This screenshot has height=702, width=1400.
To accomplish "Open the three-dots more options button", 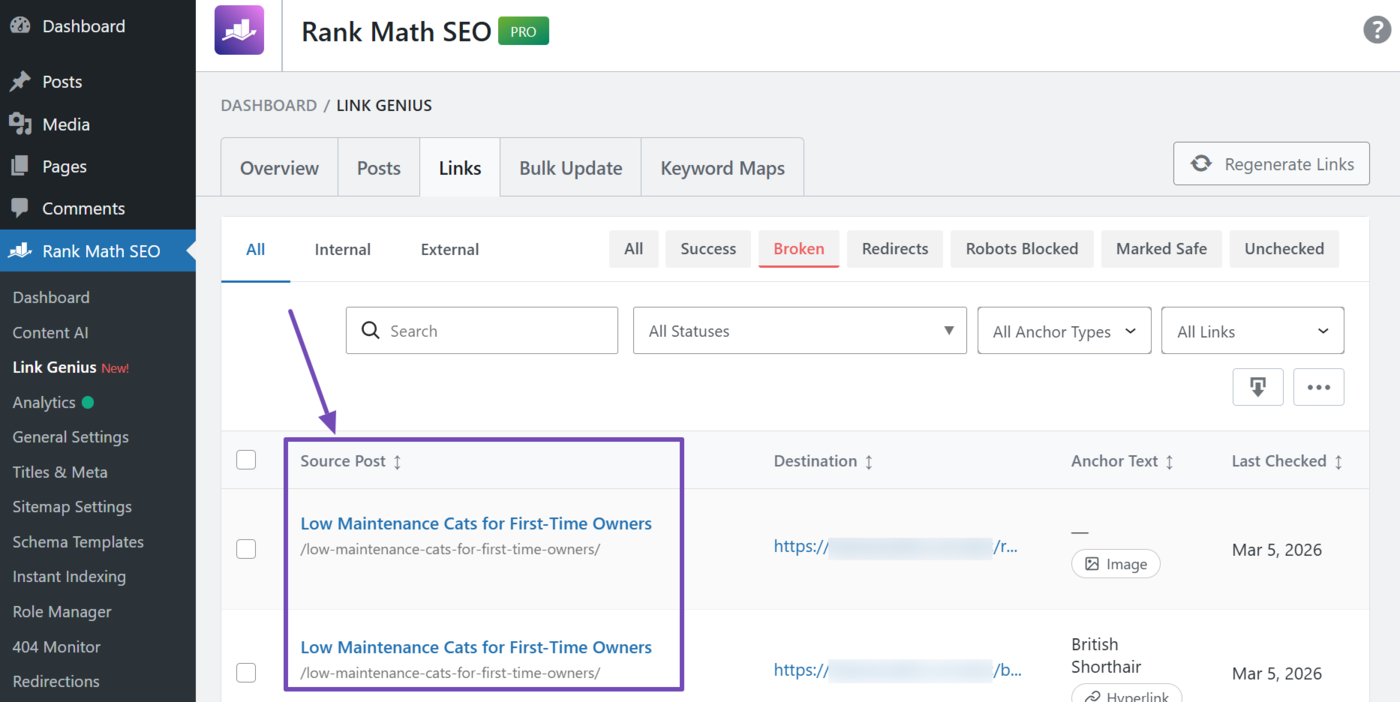I will tap(1319, 387).
